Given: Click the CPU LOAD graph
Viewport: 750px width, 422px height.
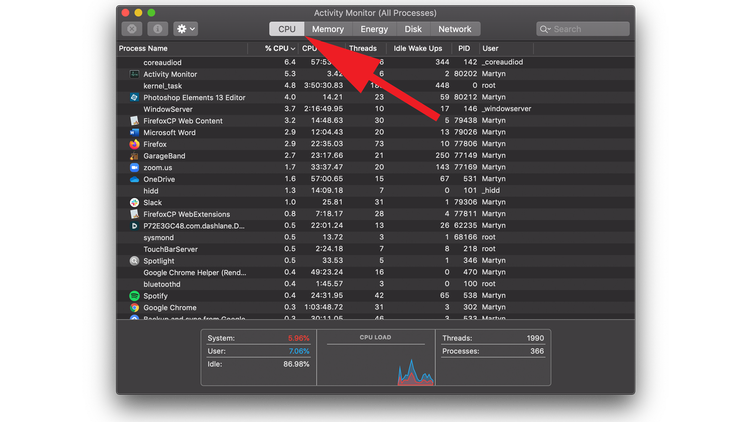Looking at the screenshot, I should [x=376, y=363].
